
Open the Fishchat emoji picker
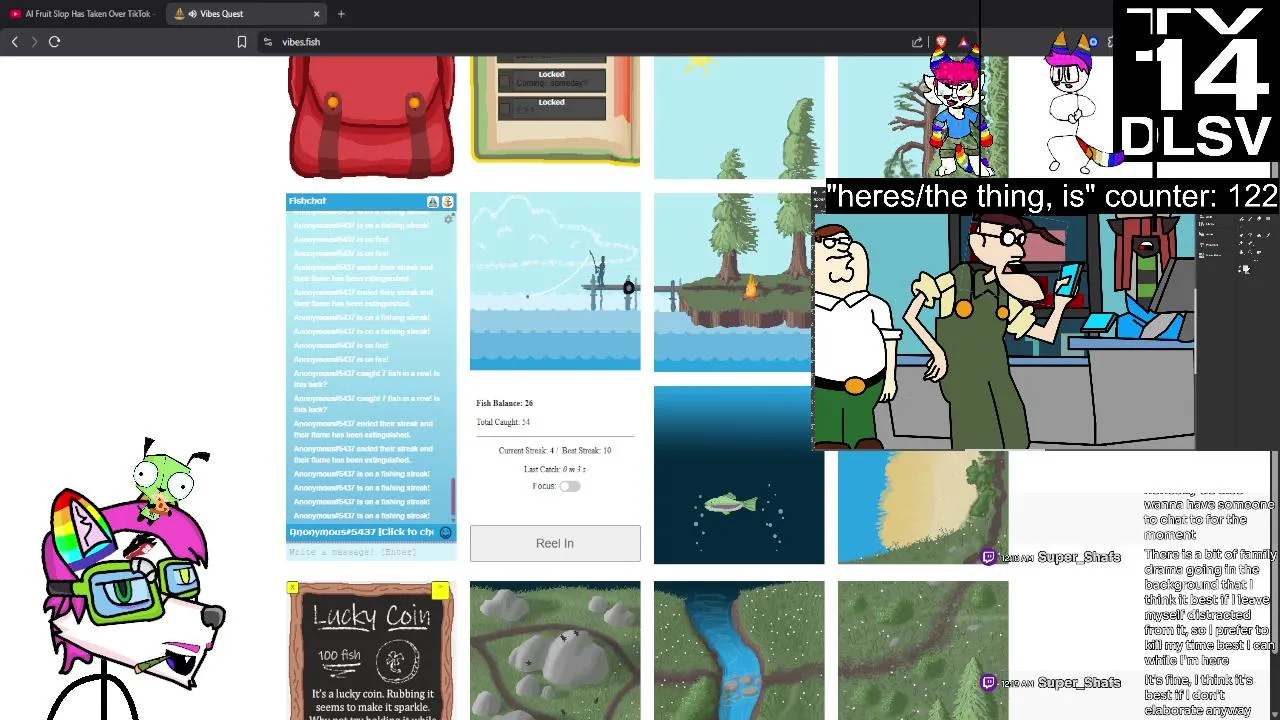pos(446,532)
